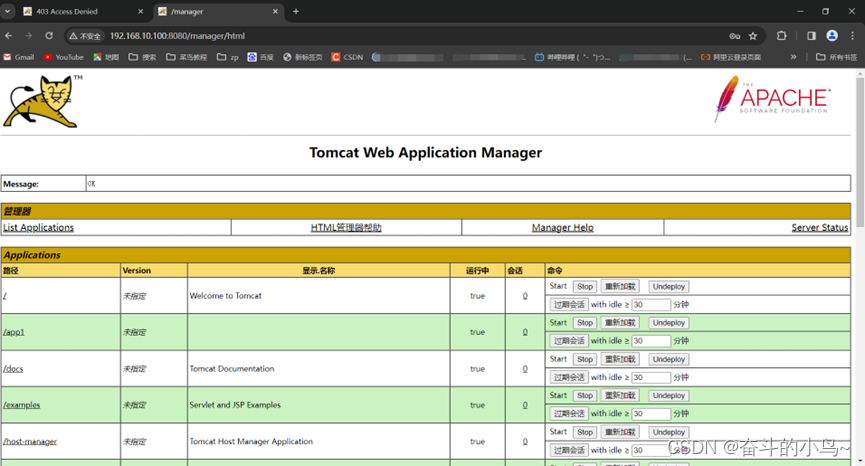Expand the tab search dropdown arrow
The height and width of the screenshot is (466, 865).
coord(8,11)
